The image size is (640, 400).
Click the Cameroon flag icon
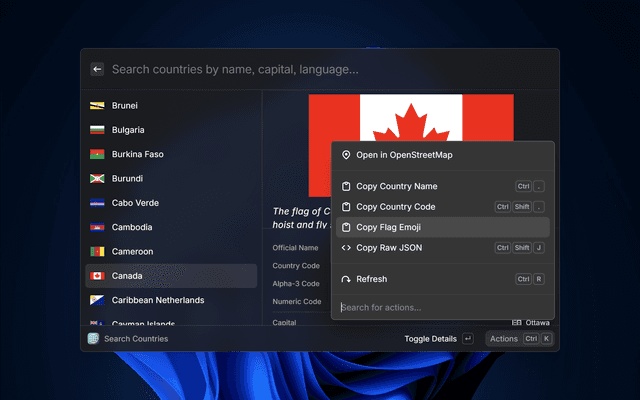97,251
